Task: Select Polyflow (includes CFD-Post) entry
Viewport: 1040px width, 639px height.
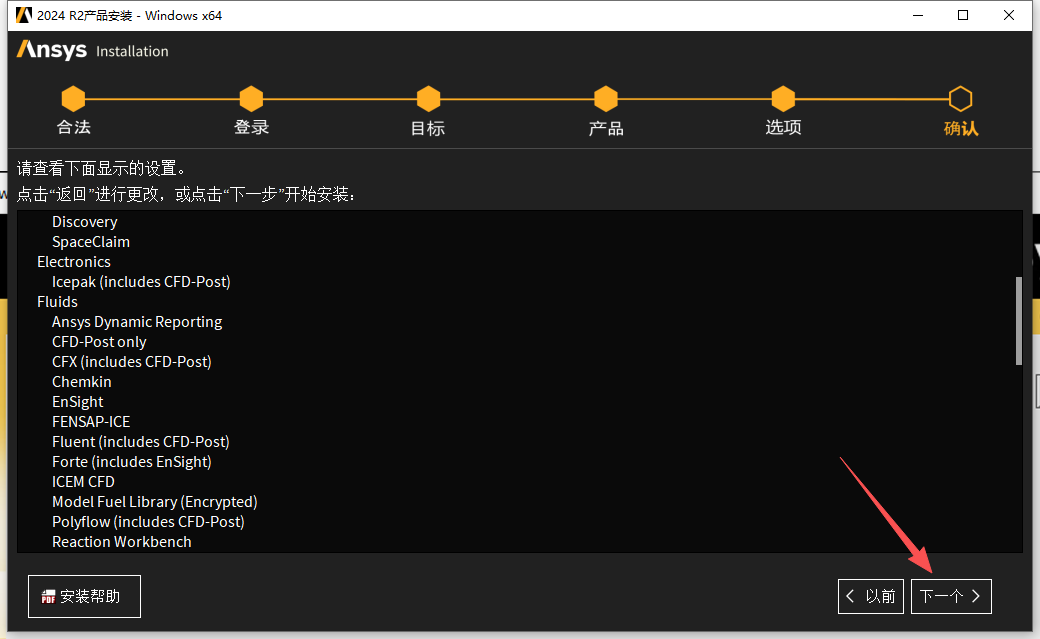Action: click(148, 521)
